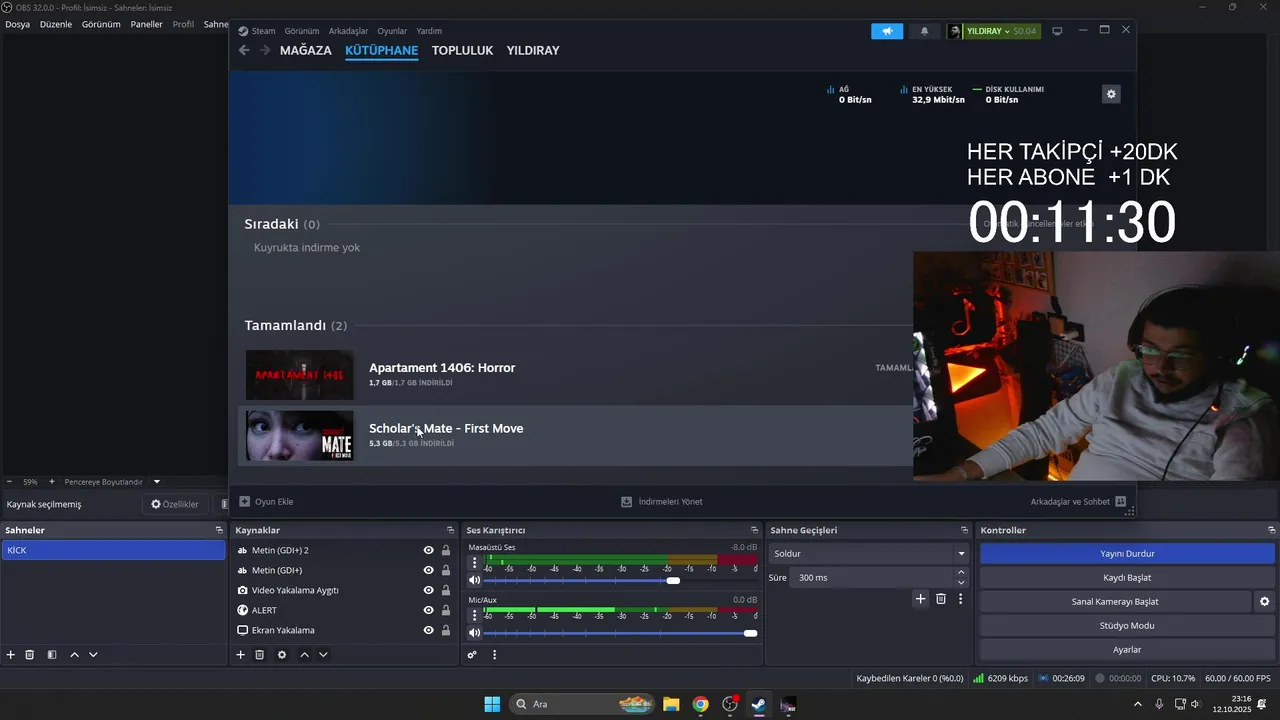Click Stüdyo Modu button
The height and width of the screenshot is (720, 1280).
click(1127, 625)
